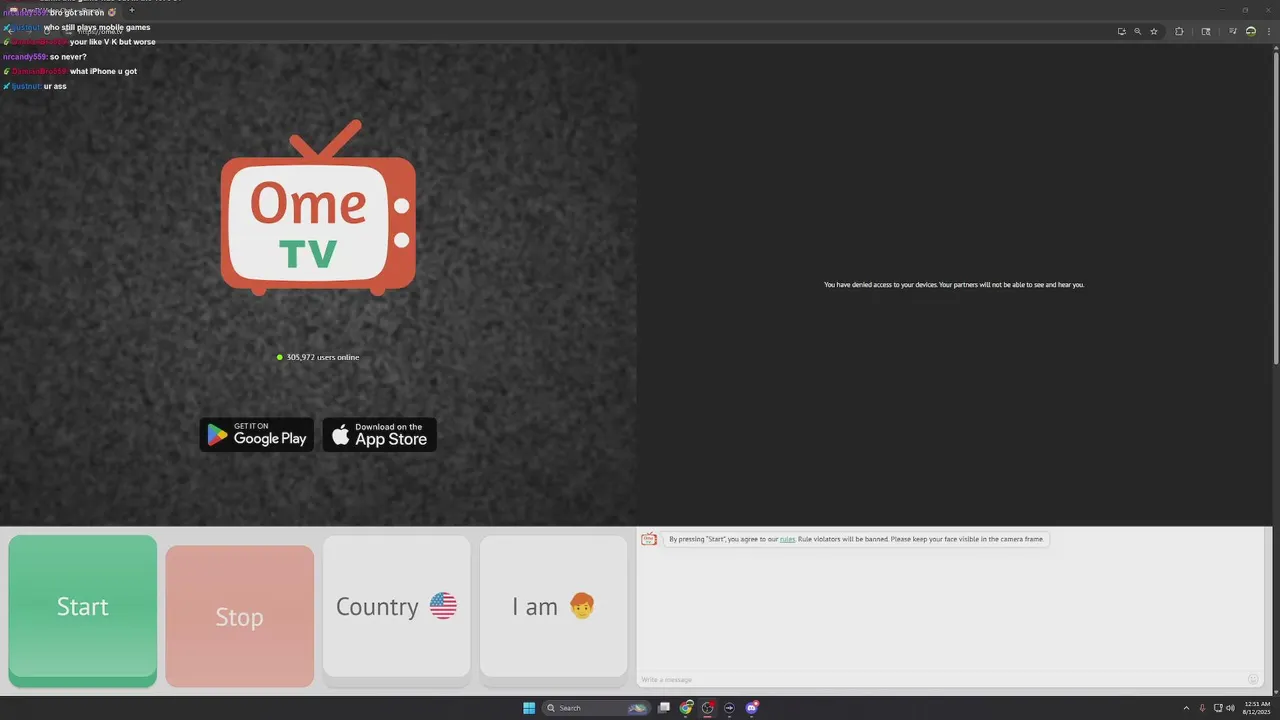This screenshot has width=1280, height=720.
Task: Open the 'rules' link in chat notice
Action: [788, 539]
